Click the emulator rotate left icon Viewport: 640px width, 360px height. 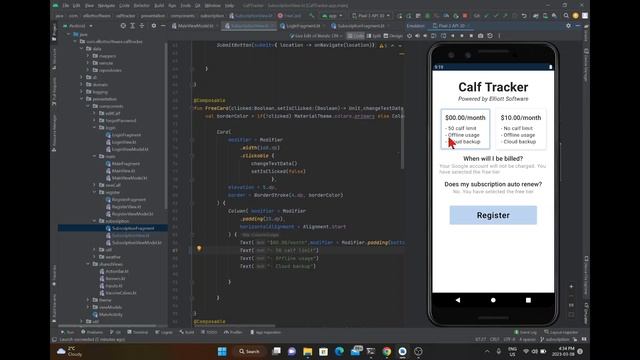(433, 36)
